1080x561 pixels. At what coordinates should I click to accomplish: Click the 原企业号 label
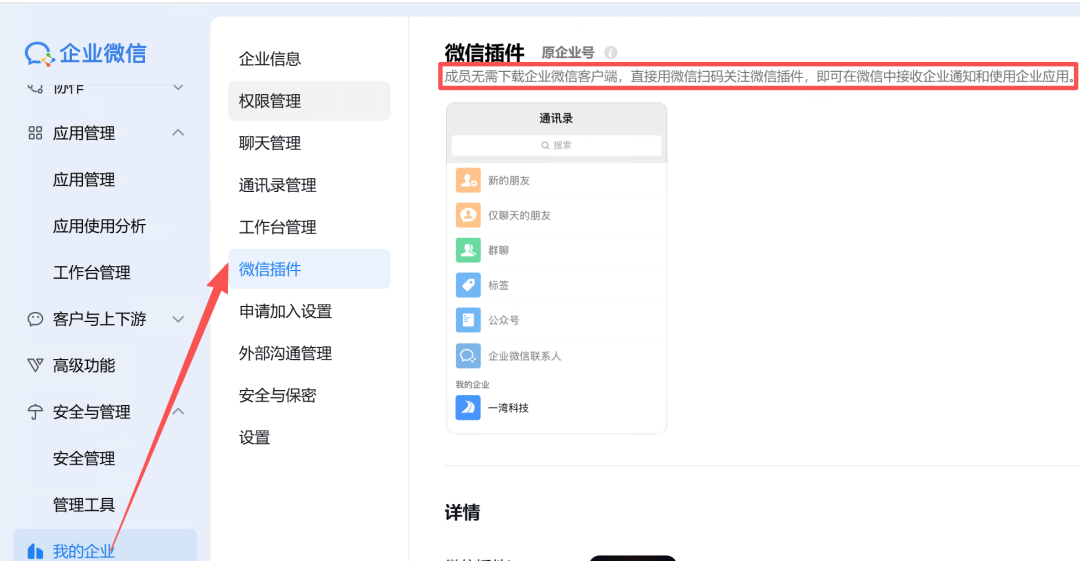coord(568,52)
